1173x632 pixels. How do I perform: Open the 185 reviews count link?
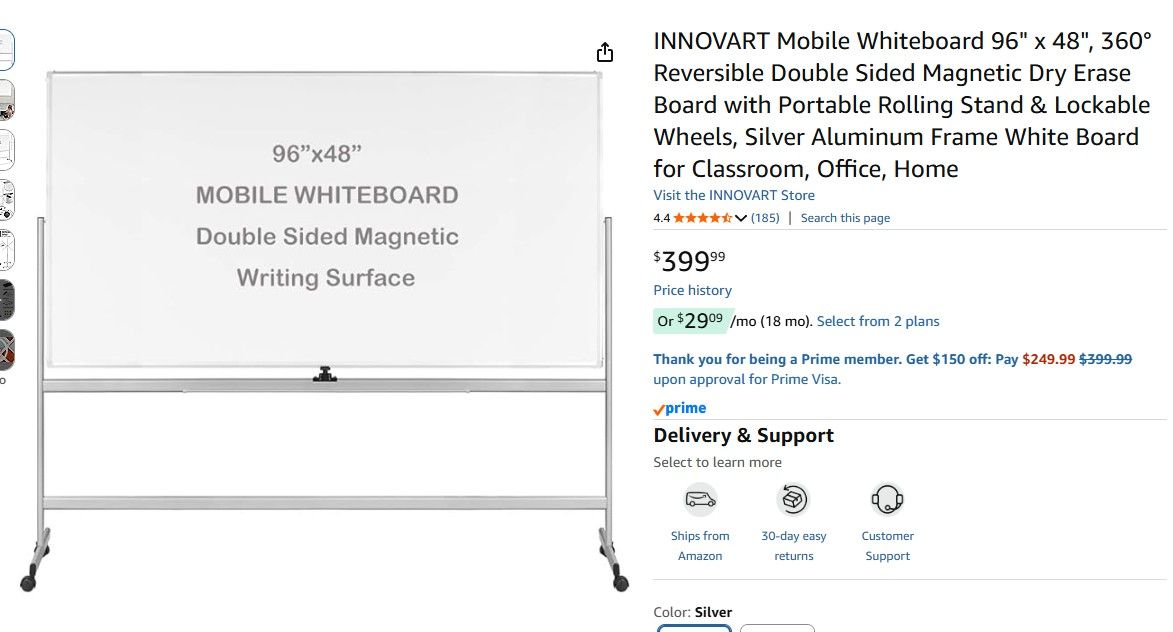point(765,218)
